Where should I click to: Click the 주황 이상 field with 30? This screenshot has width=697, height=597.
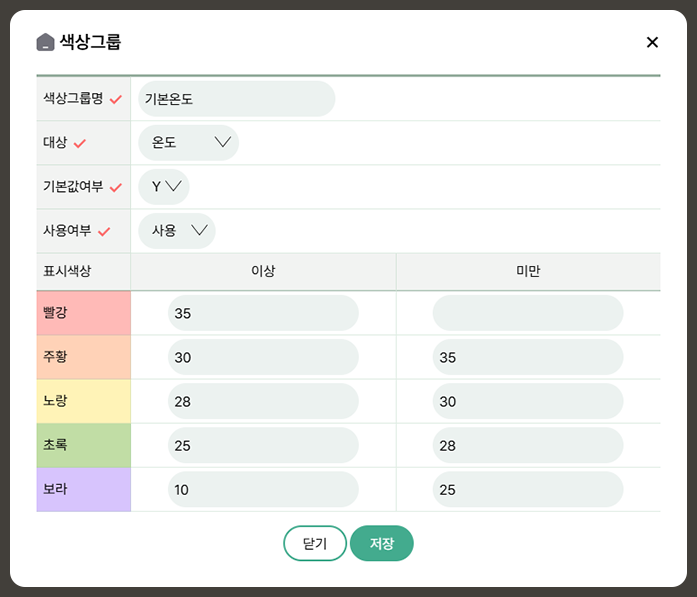pos(263,357)
